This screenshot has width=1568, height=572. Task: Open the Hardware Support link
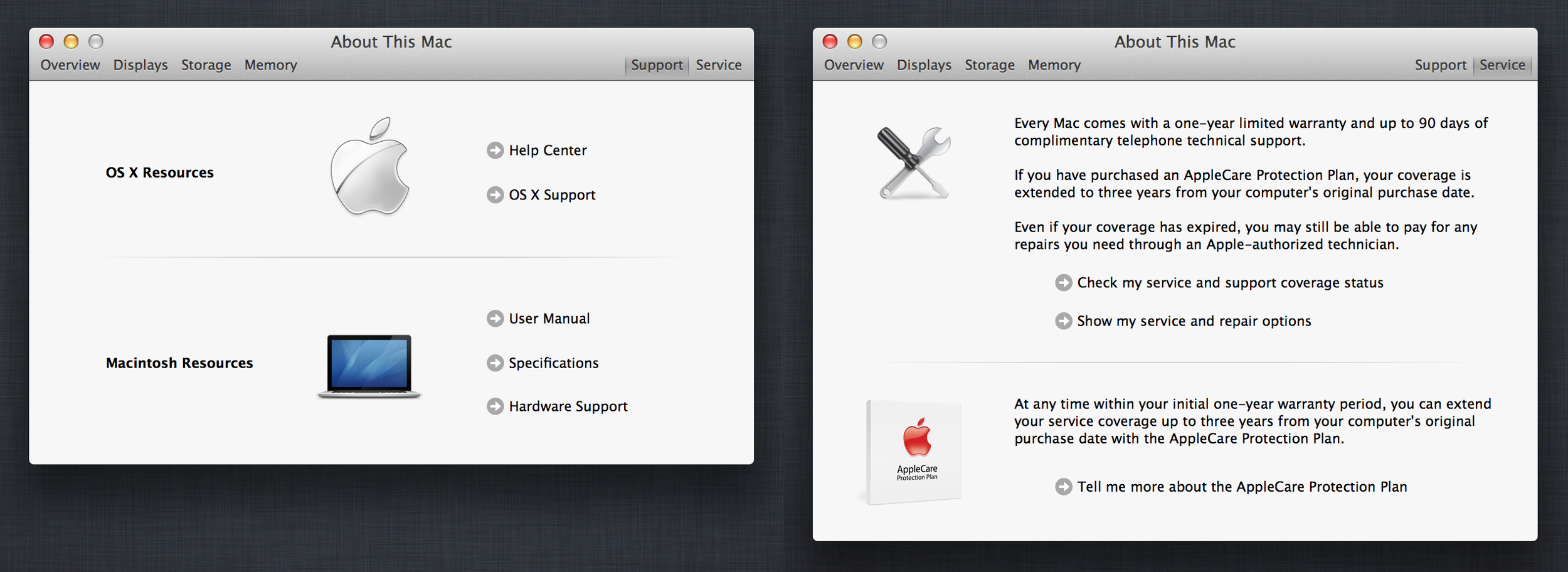pos(568,406)
